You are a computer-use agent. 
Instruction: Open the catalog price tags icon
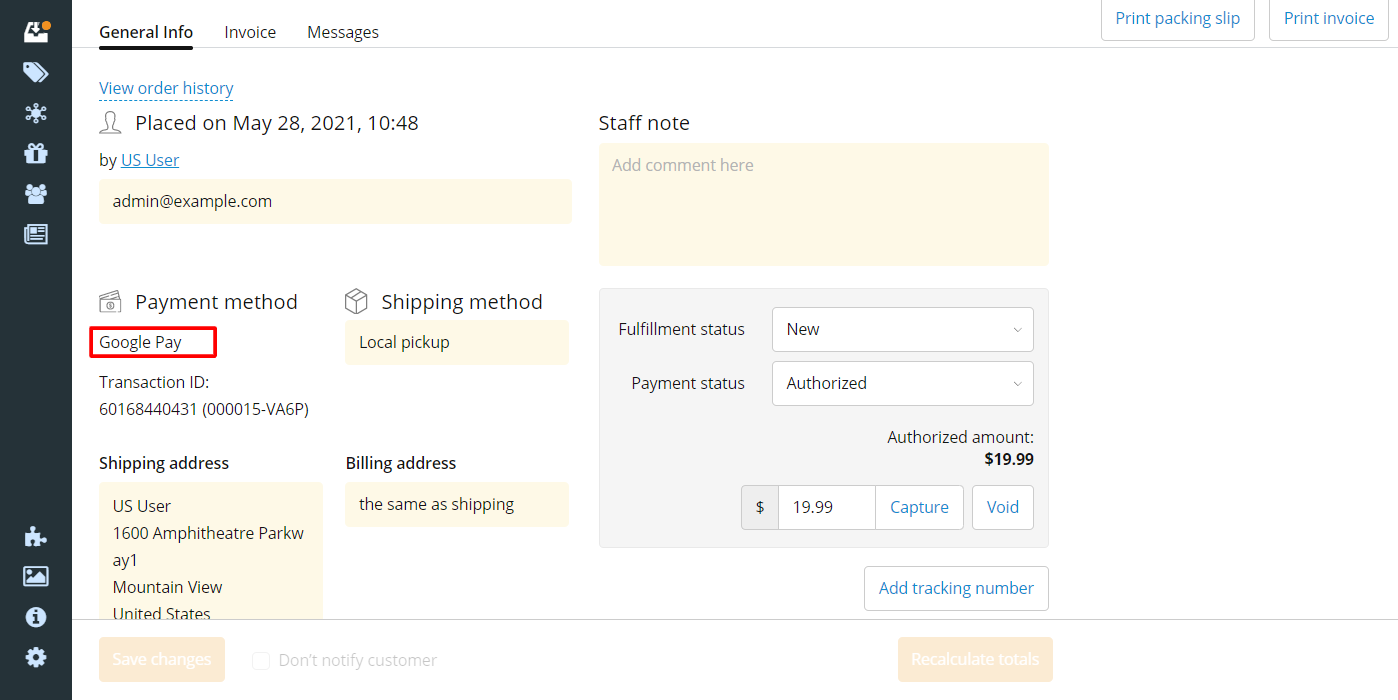click(36, 72)
